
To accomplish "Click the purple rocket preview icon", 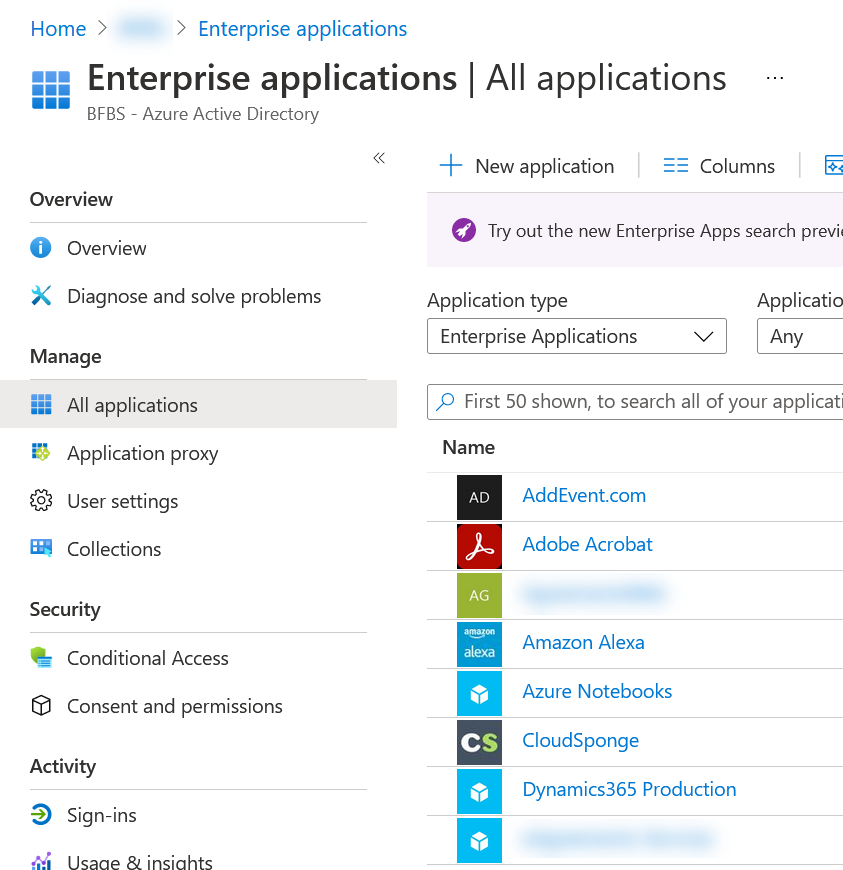I will pyautogui.click(x=464, y=230).
